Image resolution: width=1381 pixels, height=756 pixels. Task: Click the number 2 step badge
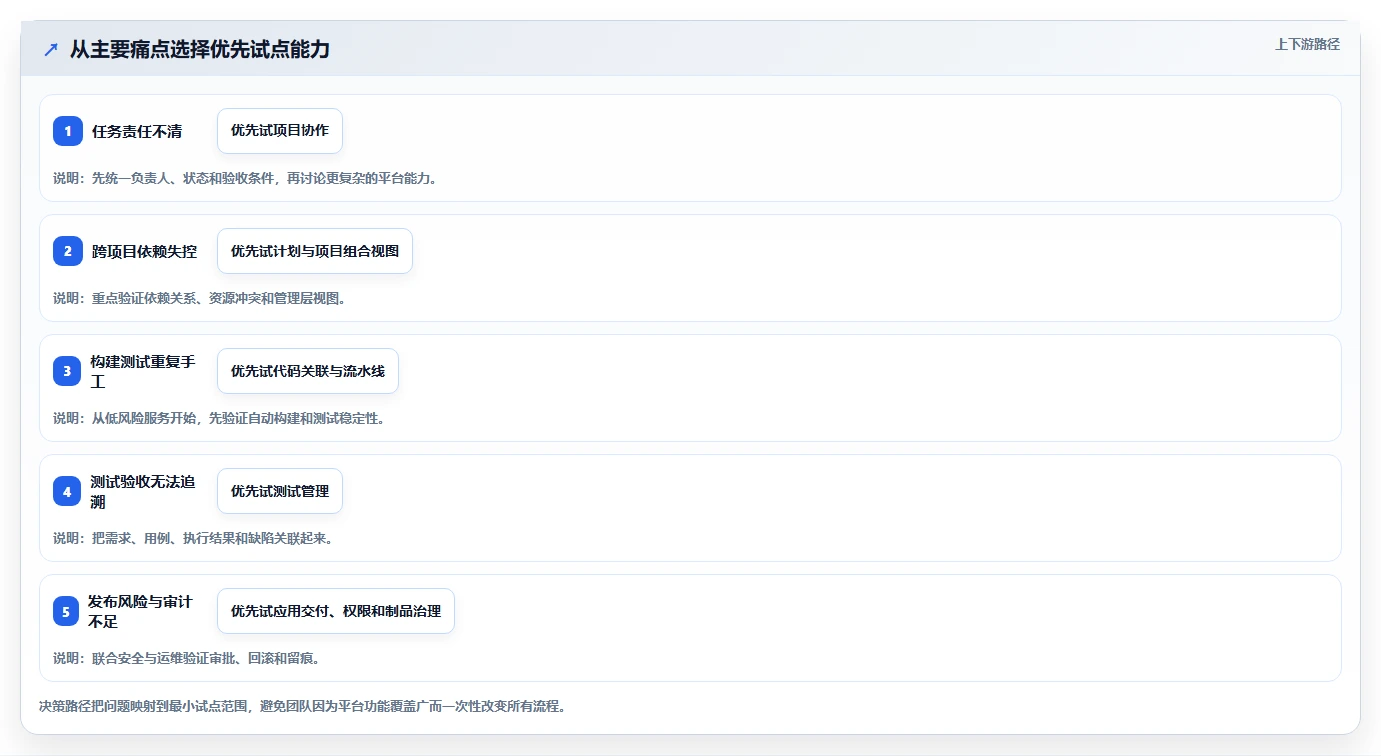tap(68, 251)
